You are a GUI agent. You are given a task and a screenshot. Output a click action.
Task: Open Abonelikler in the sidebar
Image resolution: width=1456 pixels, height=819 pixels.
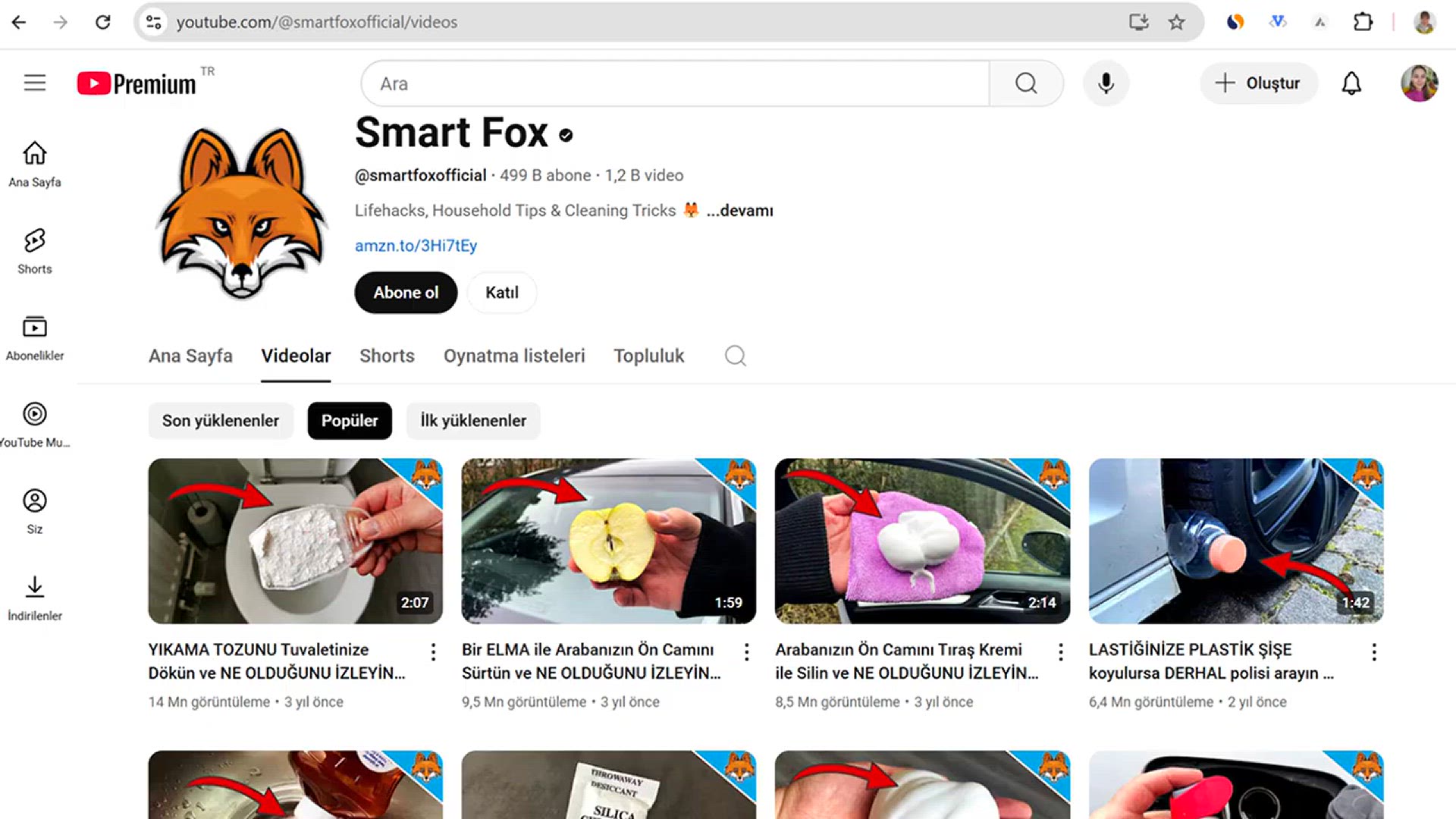click(x=35, y=338)
